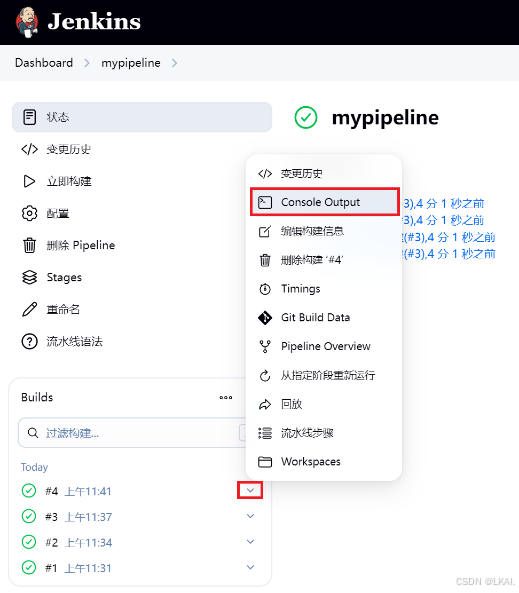This screenshot has height=593, width=519.
Task: Click the Pipeline Overview branch icon
Action: (265, 346)
